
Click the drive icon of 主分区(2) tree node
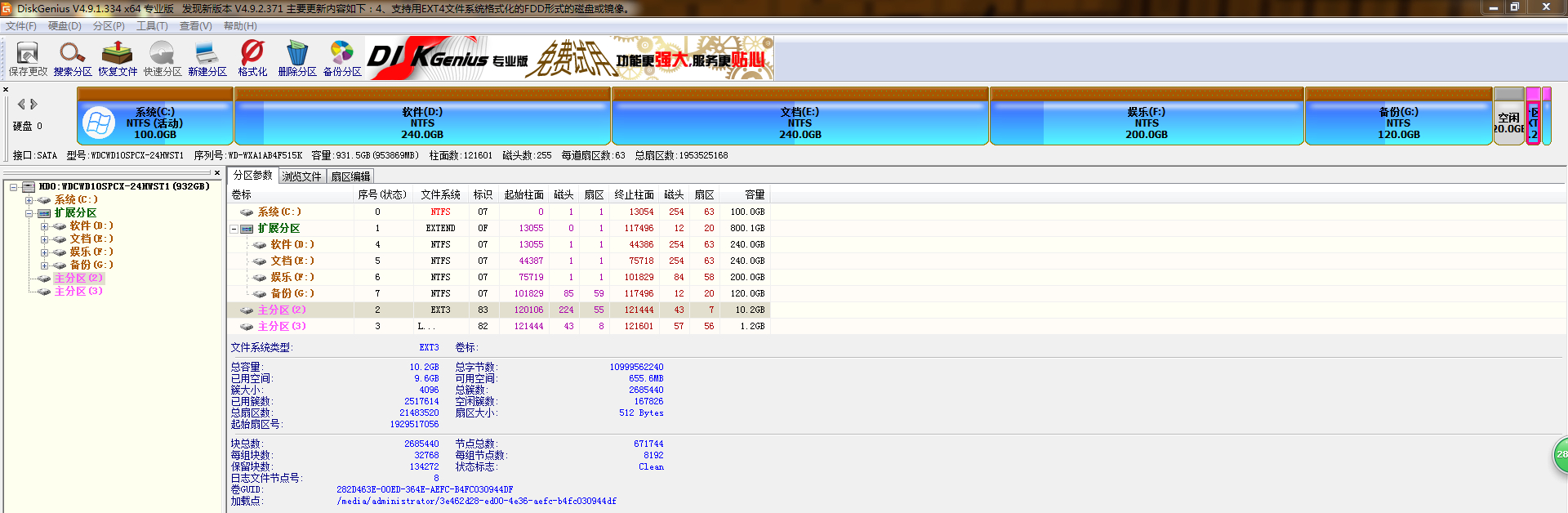point(44,279)
